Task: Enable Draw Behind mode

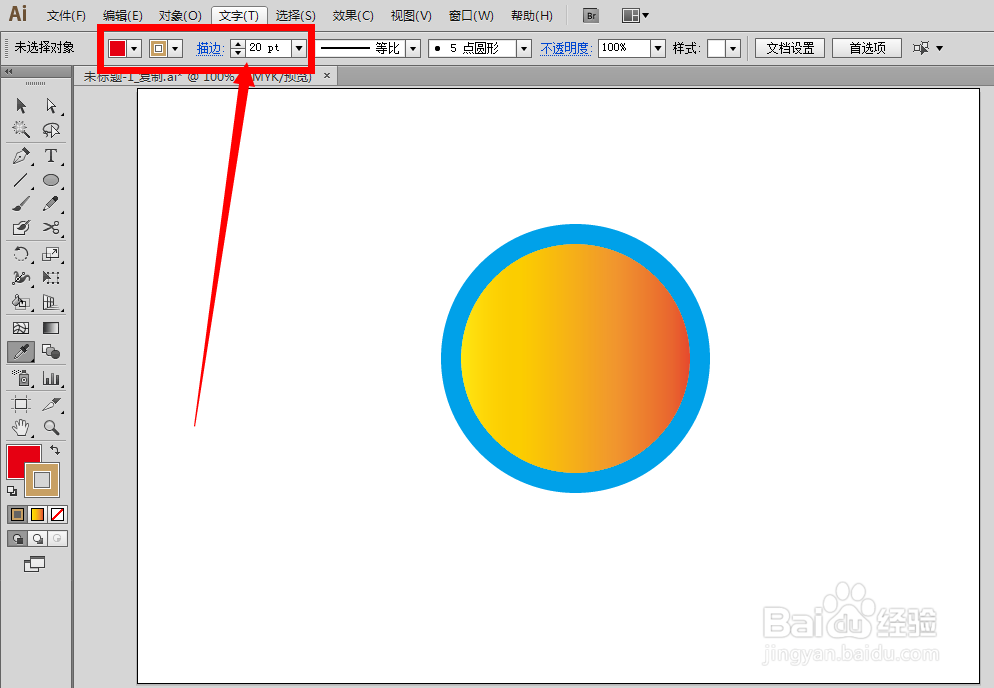Action: 37,538
